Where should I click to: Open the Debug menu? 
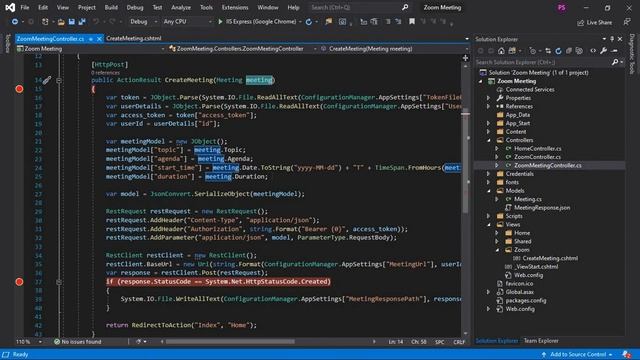[x=135, y=7]
